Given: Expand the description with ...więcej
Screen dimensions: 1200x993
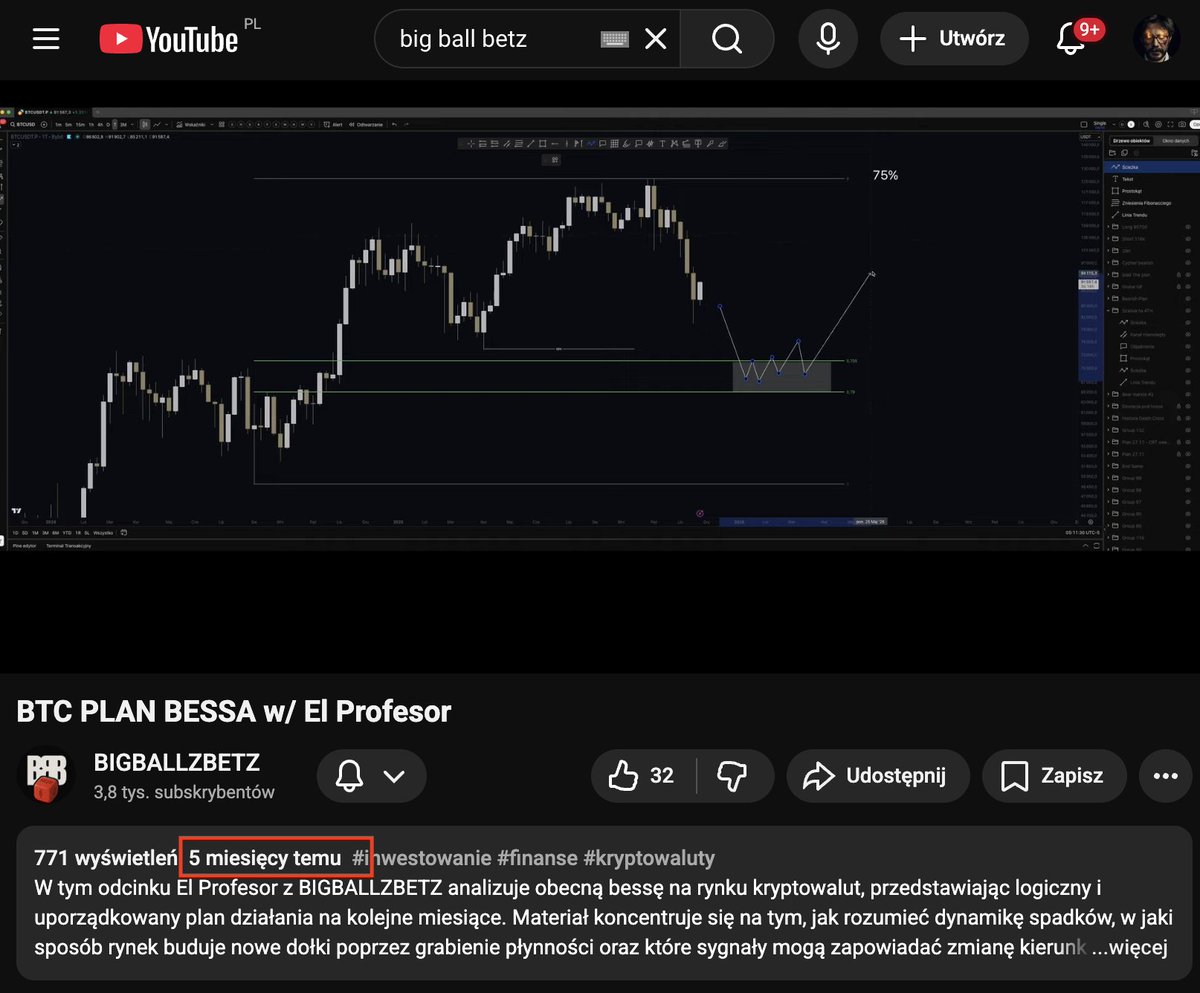Looking at the screenshot, I should (1128, 947).
